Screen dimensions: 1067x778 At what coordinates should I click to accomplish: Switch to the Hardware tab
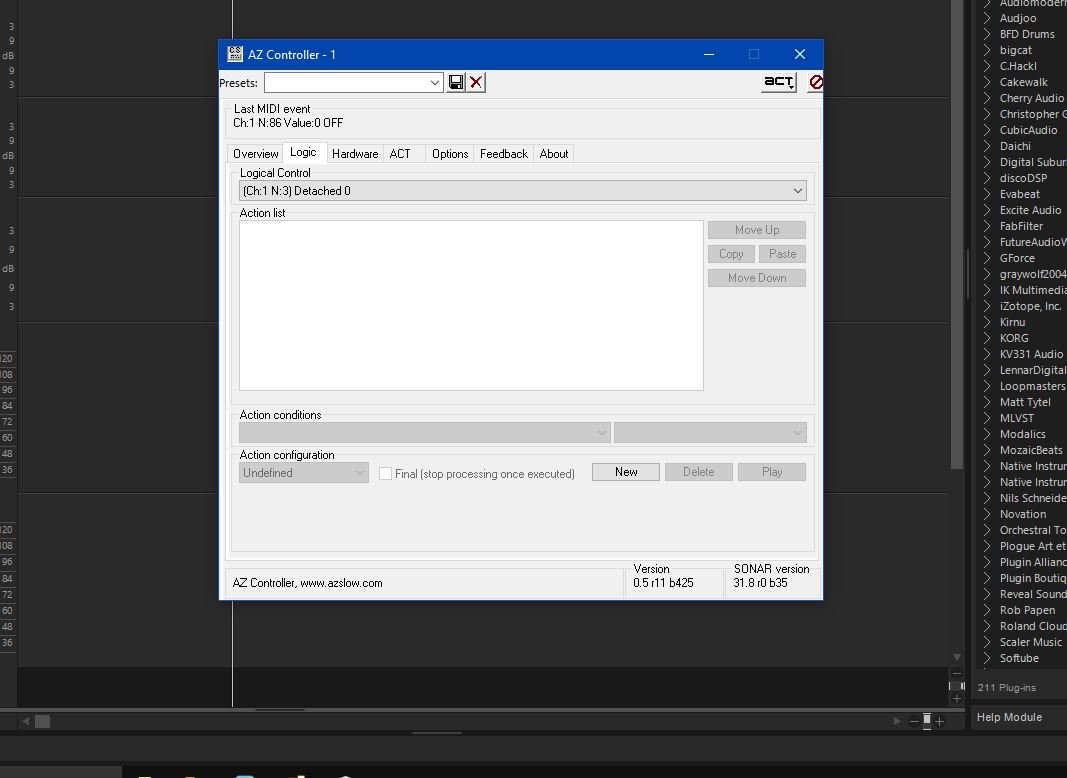pyautogui.click(x=355, y=154)
